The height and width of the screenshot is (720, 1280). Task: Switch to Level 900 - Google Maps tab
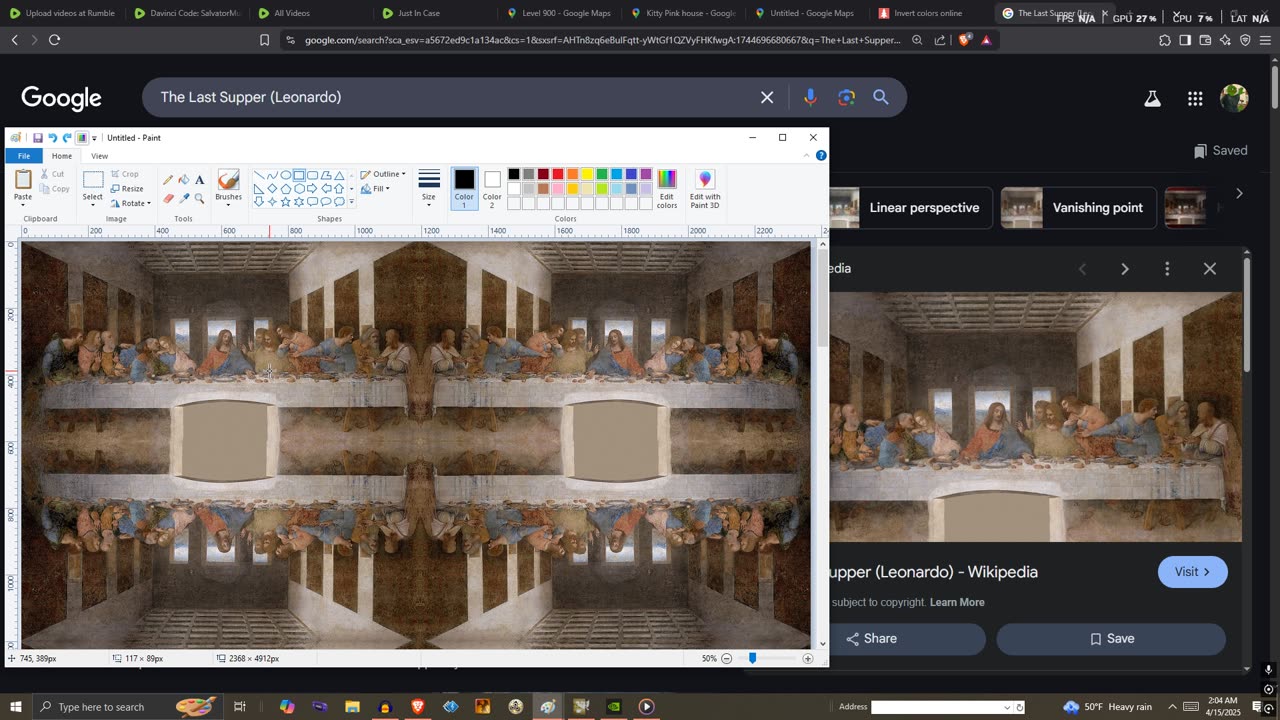[559, 13]
